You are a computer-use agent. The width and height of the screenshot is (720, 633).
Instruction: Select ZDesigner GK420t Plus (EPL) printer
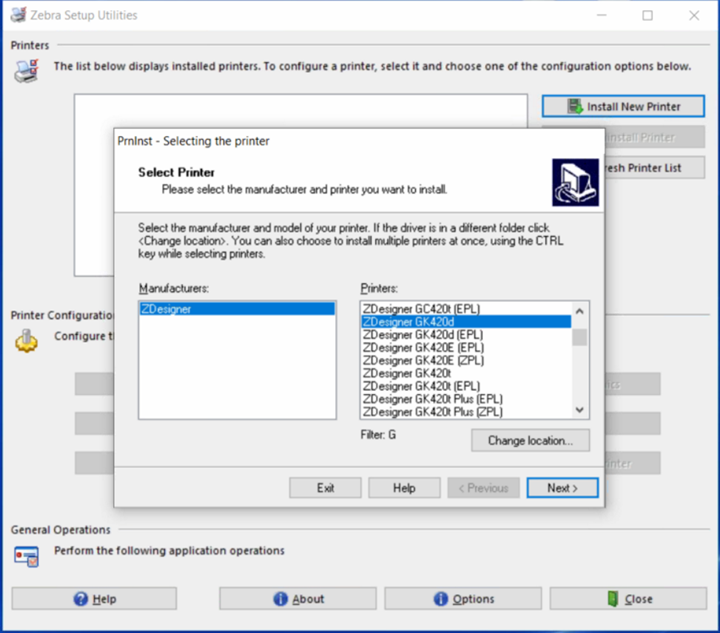[x=466, y=399]
